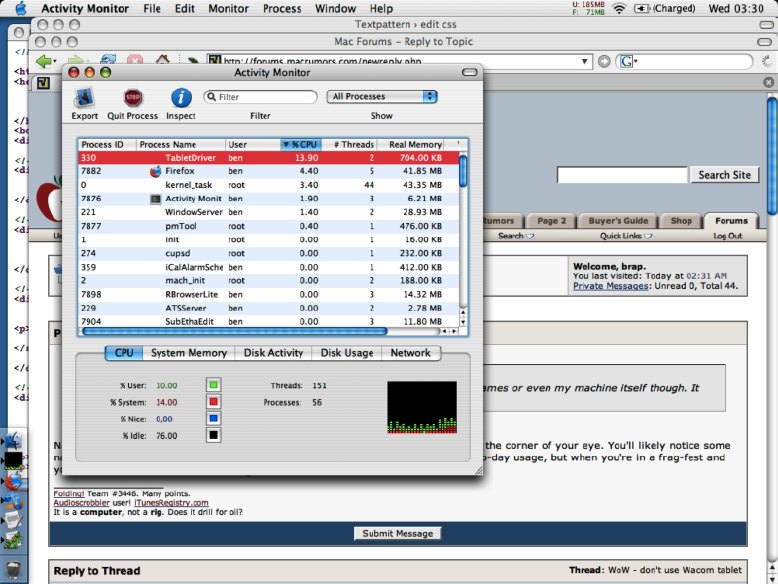Viewport: 778px width, 584px height.
Task: Click the process list vertical scrollbar thumb
Action: (x=463, y=171)
